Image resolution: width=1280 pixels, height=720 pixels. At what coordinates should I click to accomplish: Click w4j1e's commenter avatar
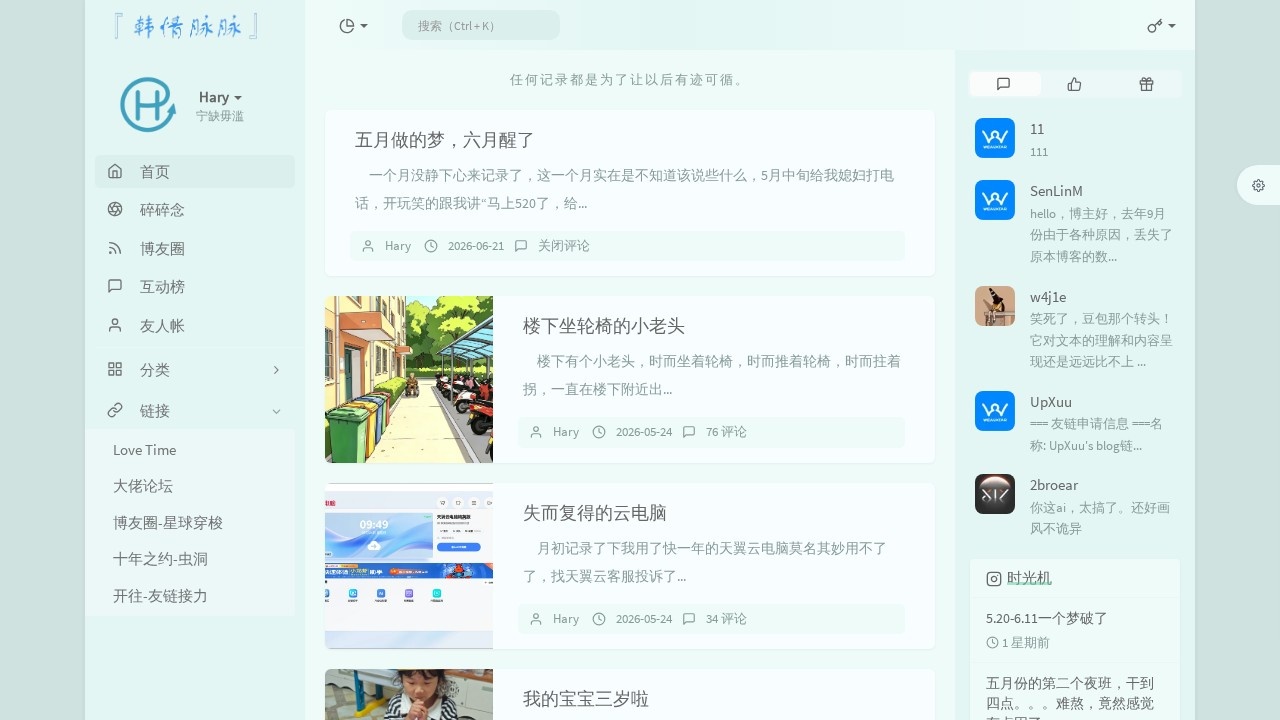click(995, 306)
